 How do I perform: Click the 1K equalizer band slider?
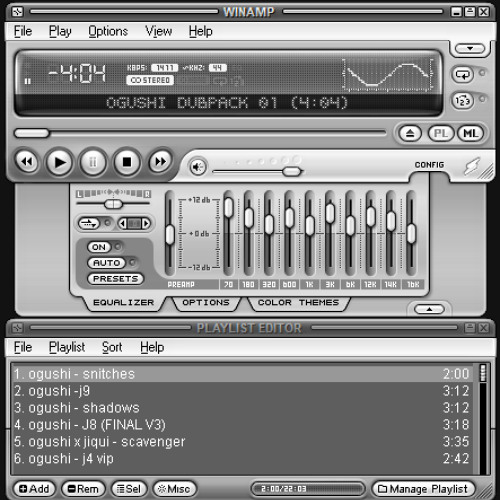[x=310, y=226]
